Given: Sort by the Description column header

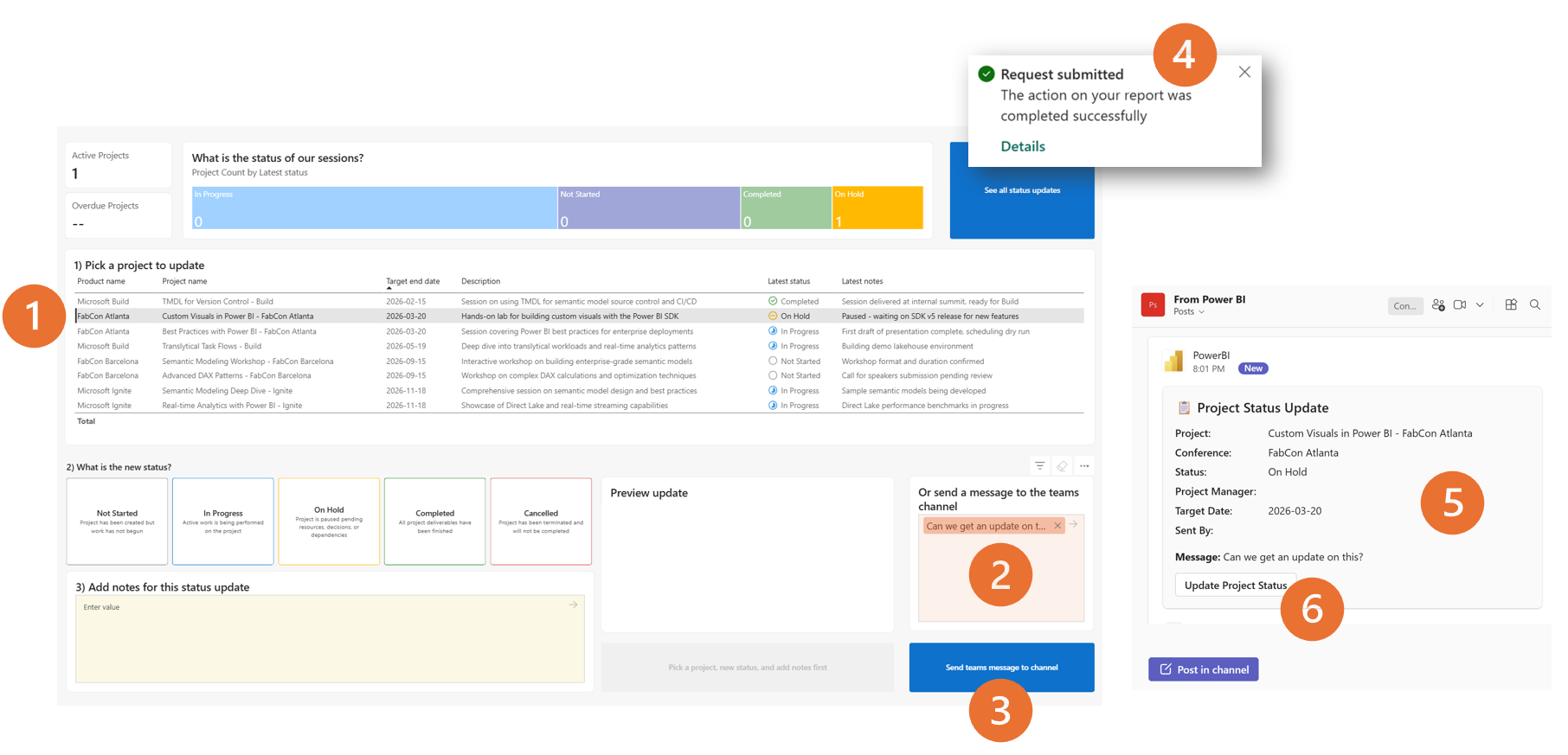Looking at the screenshot, I should [480, 281].
